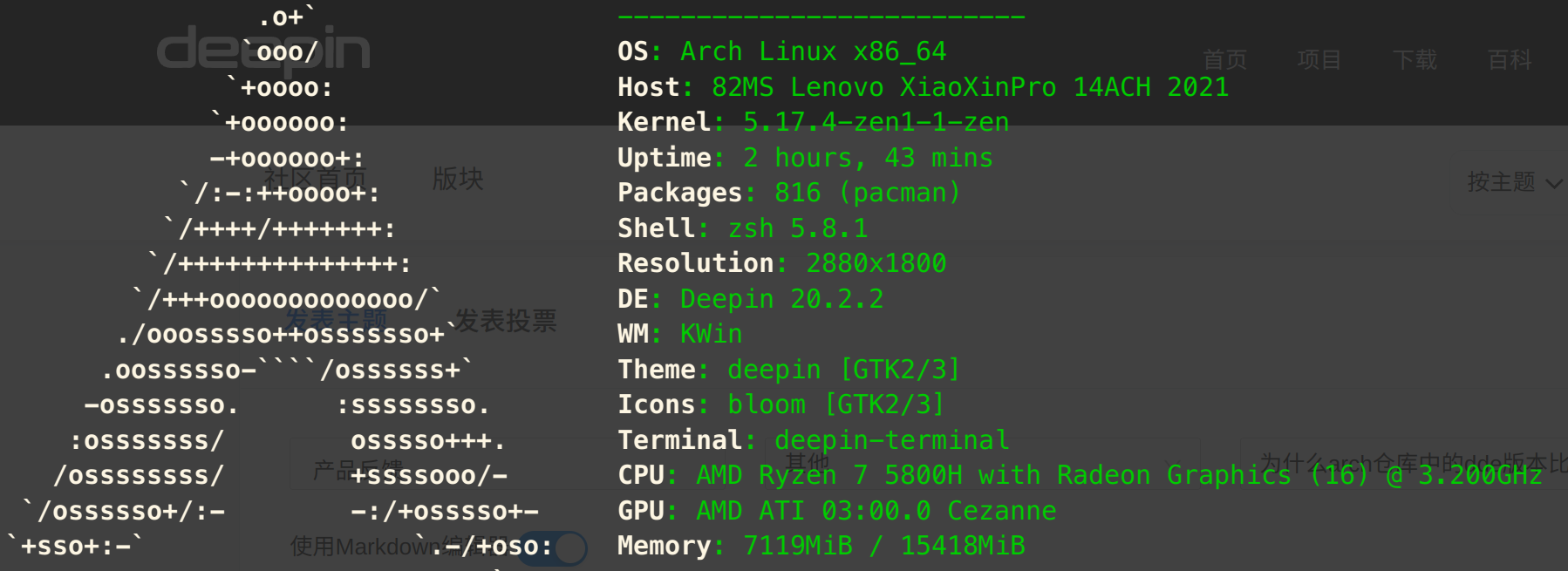This screenshot has height=571, width=1568.
Task: Switch to the 社区首页 tab
Action: coord(314,179)
